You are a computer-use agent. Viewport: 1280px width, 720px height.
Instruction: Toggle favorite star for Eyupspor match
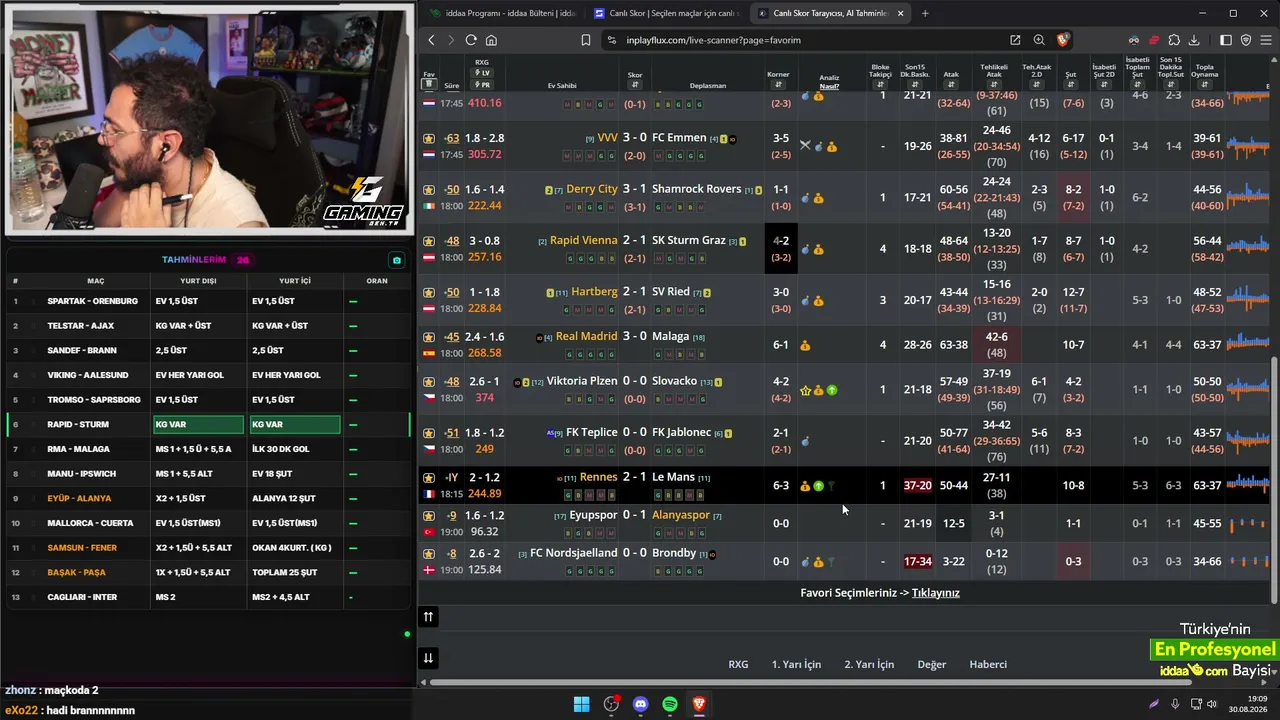pos(429,516)
